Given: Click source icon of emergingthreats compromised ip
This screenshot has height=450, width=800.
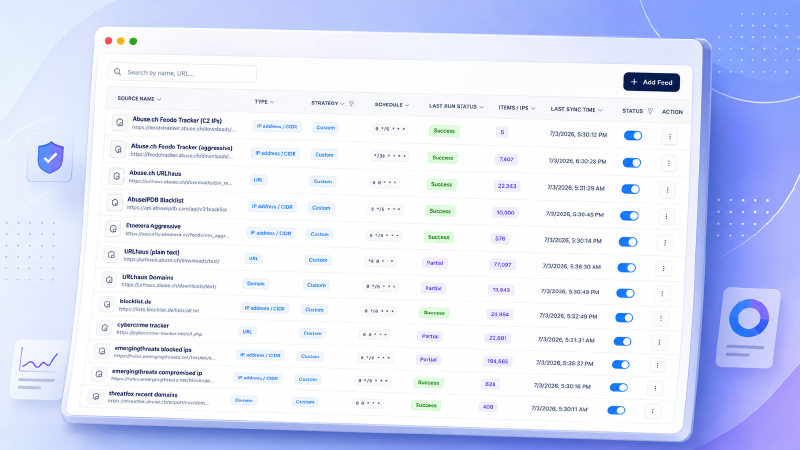Looking at the screenshot, I should (x=98, y=374).
